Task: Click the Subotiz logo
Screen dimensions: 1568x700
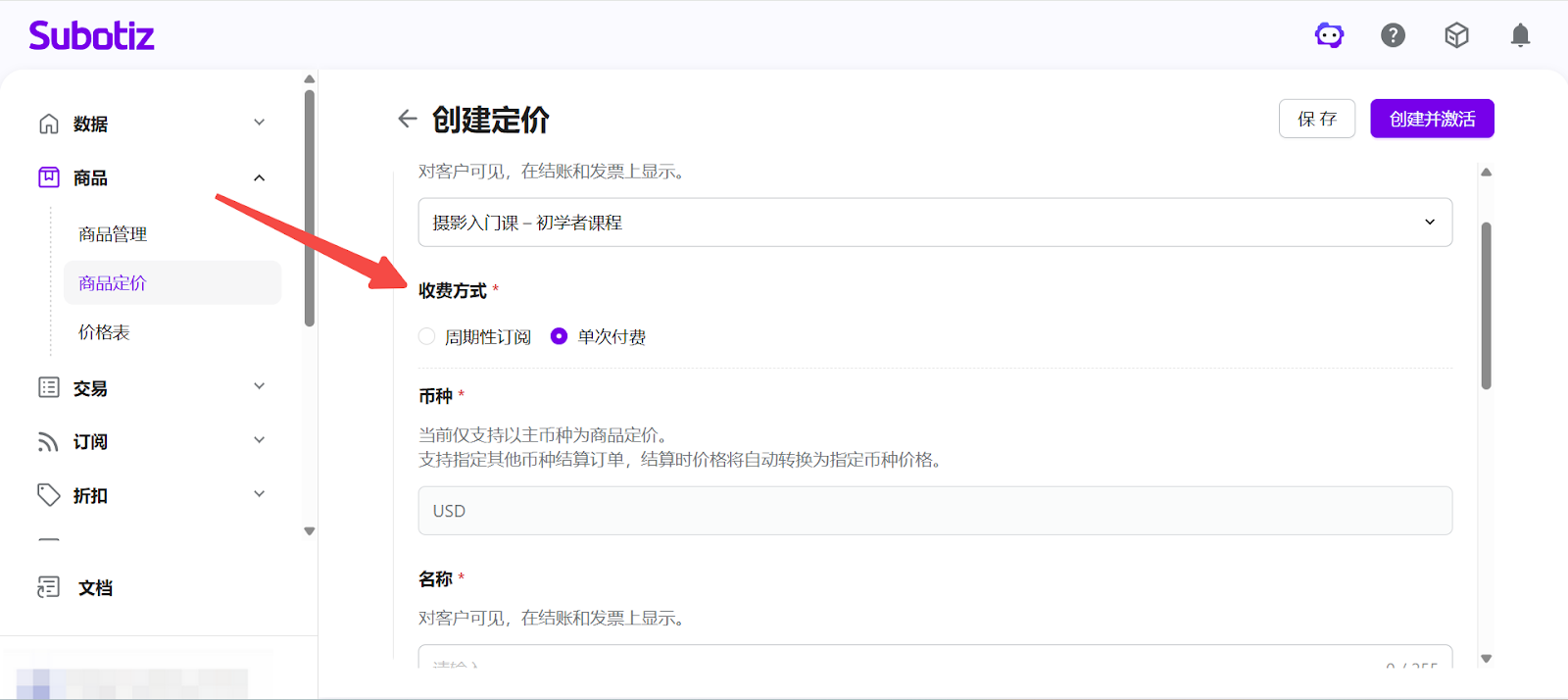Action: pyautogui.click(x=91, y=36)
